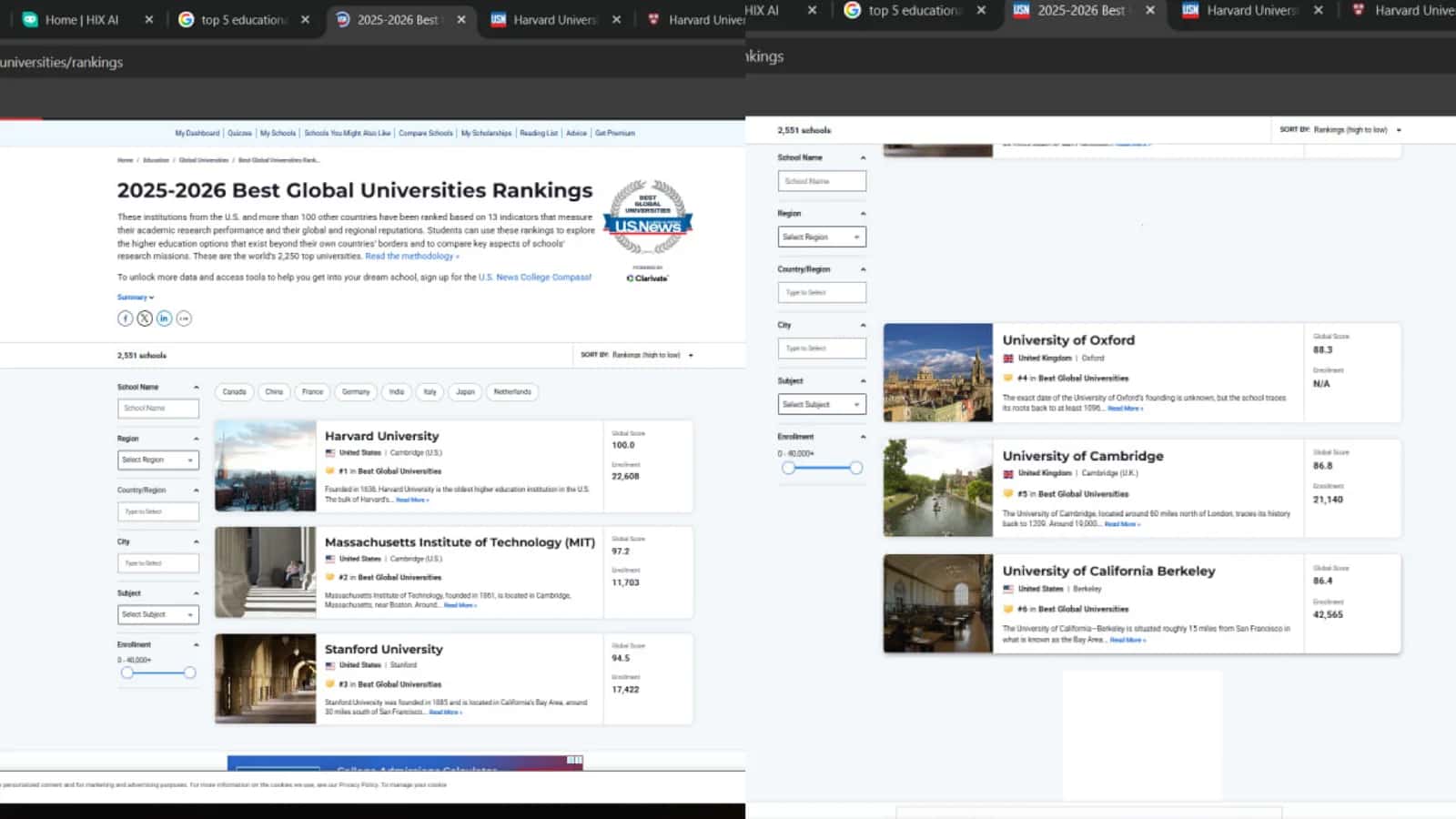Open Massachusetts Institute of Technology title link
Image resolution: width=1456 pixels, height=819 pixels.
coord(460,542)
